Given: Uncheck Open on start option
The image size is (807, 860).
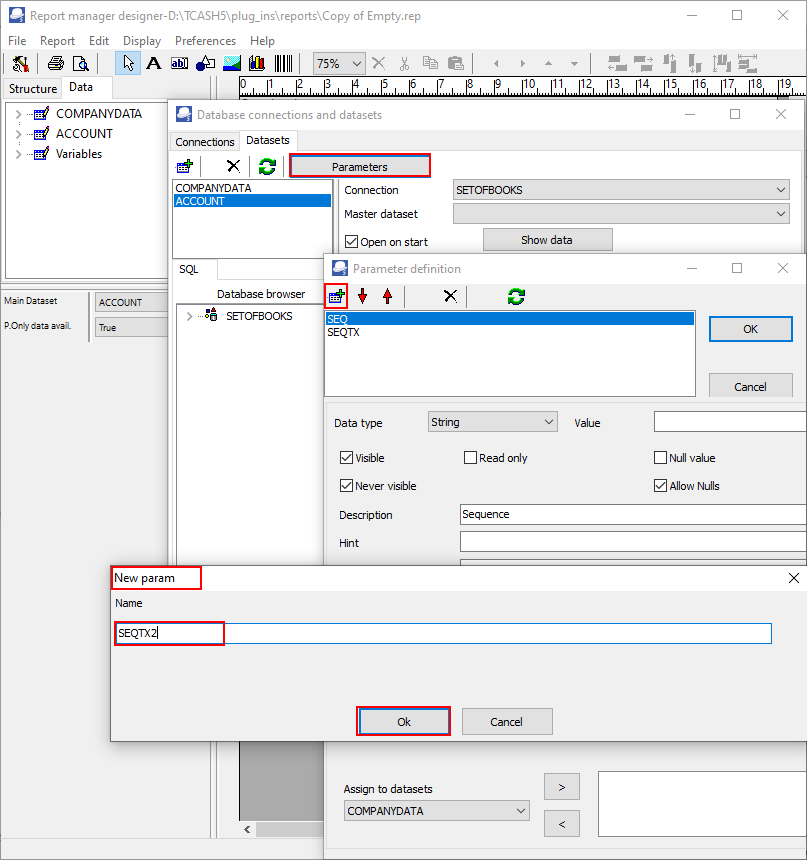Looking at the screenshot, I should [x=351, y=241].
